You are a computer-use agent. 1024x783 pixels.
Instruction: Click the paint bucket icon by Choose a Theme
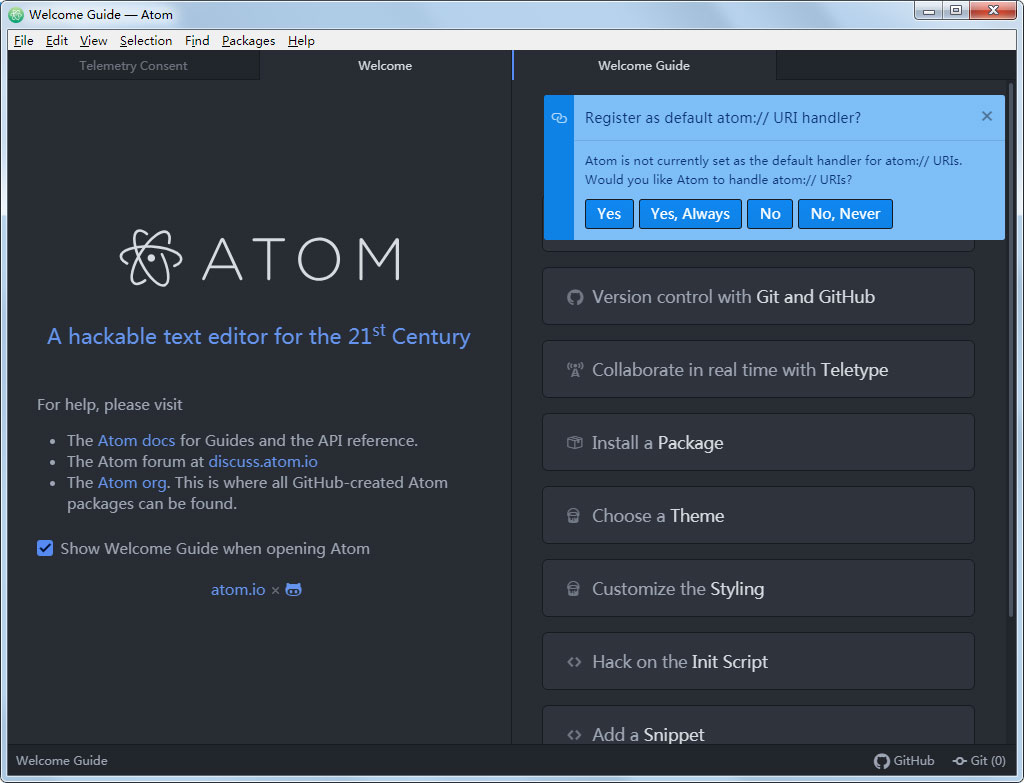(573, 516)
